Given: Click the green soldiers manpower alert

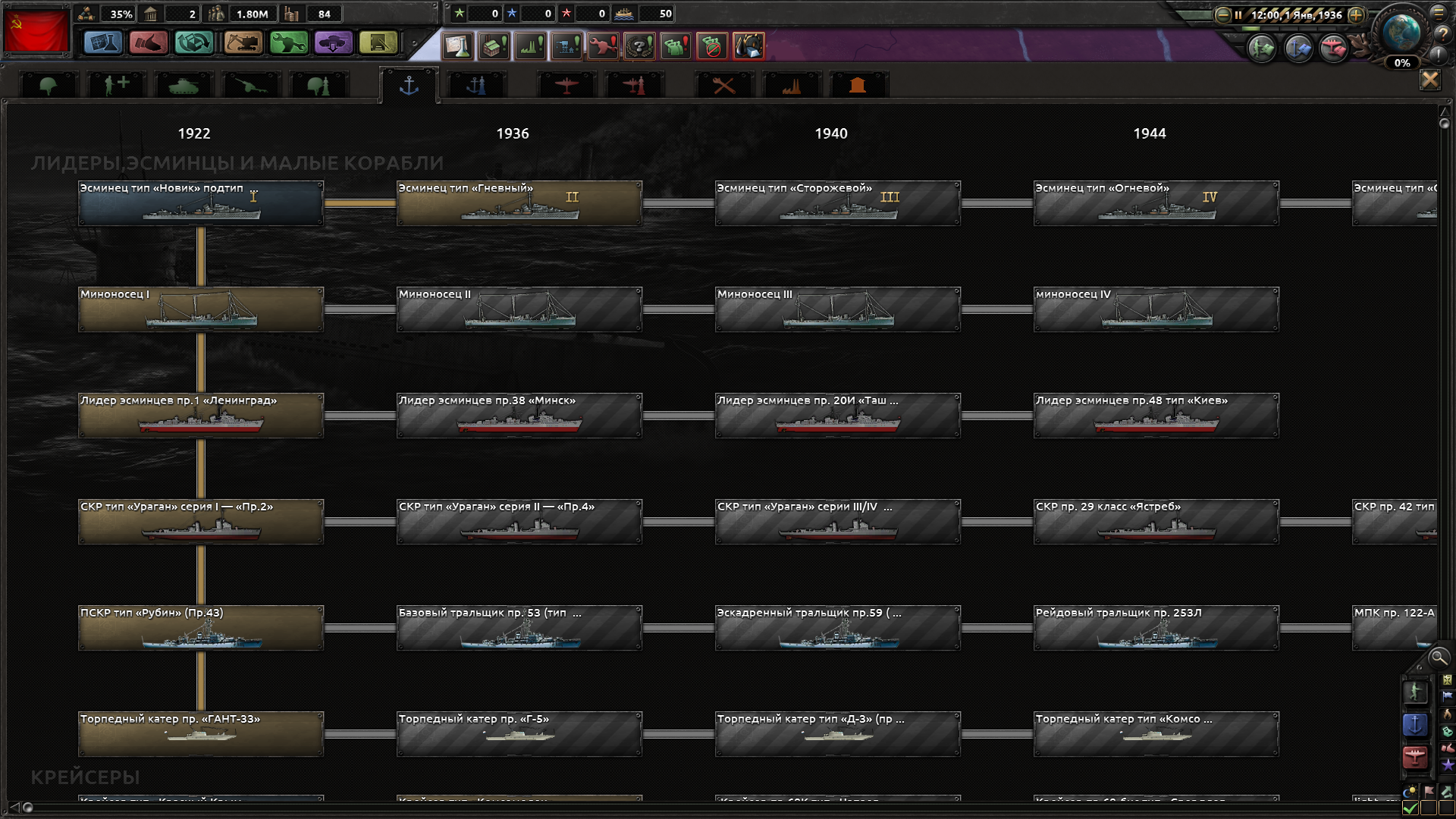Looking at the screenshot, I should 676,46.
